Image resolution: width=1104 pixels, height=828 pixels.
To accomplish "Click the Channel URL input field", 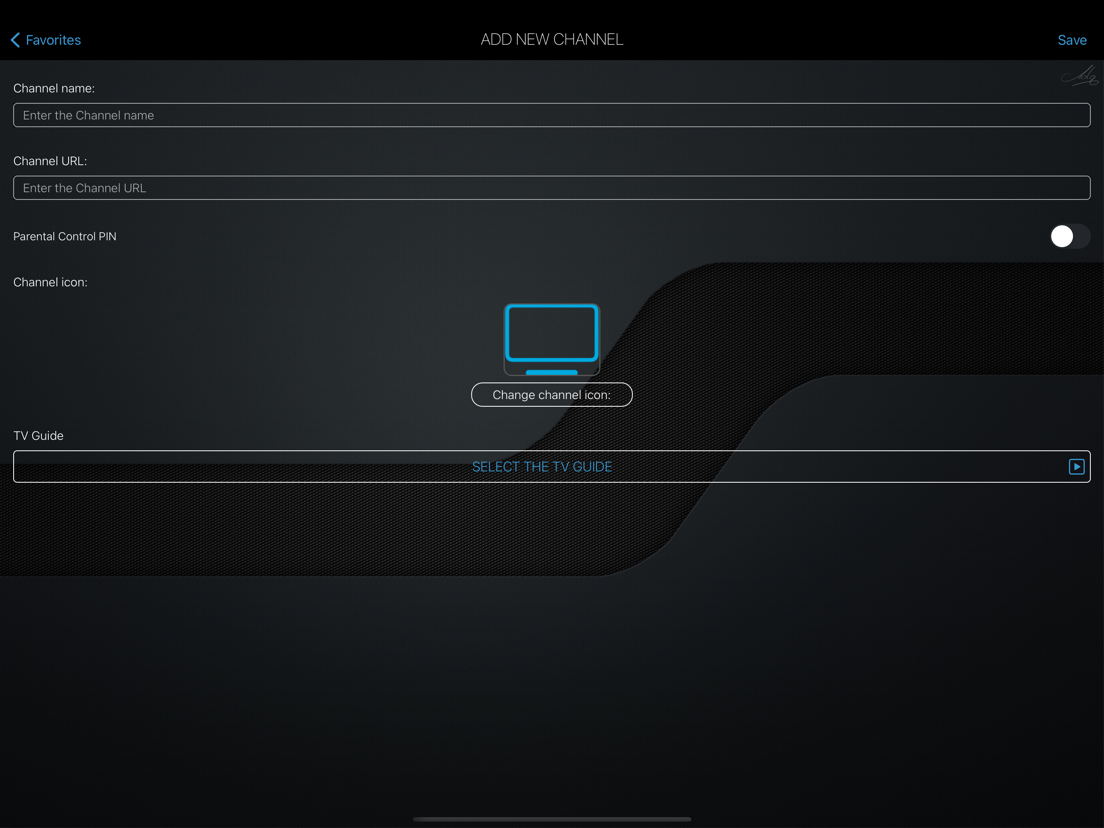I will tap(551, 188).
